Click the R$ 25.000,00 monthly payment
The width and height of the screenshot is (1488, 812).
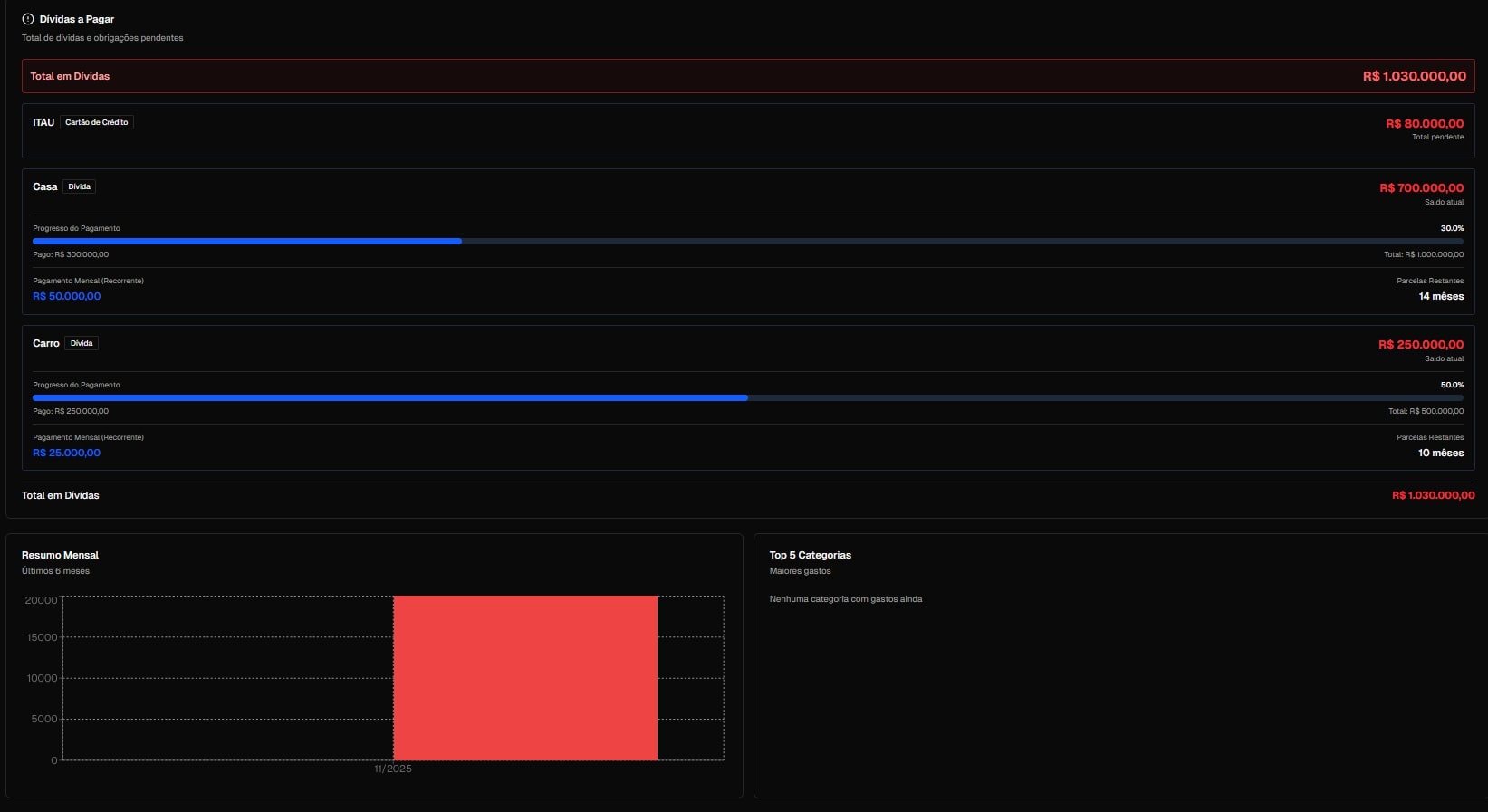tap(67, 453)
